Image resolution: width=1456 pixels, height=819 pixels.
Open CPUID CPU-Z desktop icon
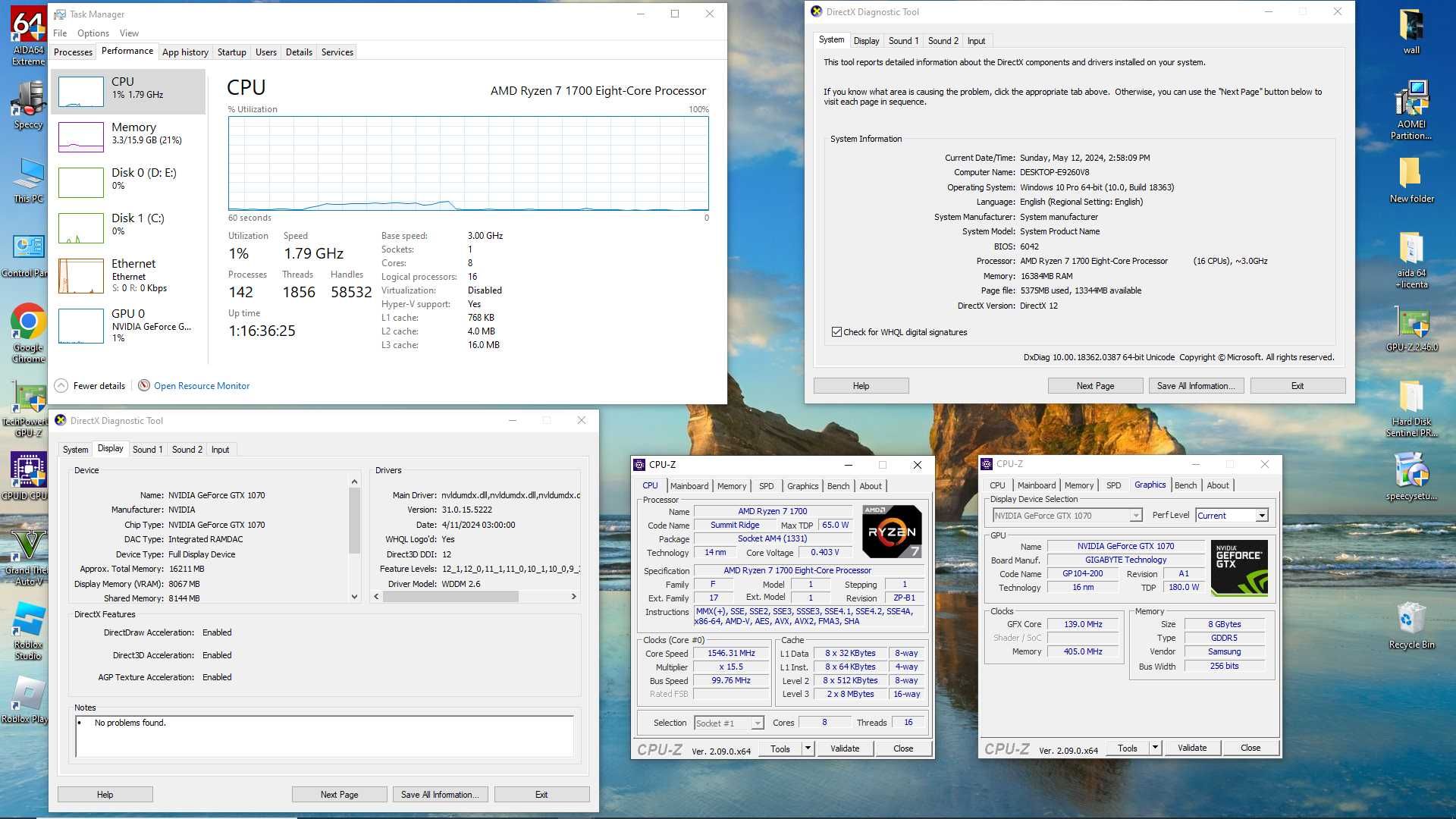28,476
